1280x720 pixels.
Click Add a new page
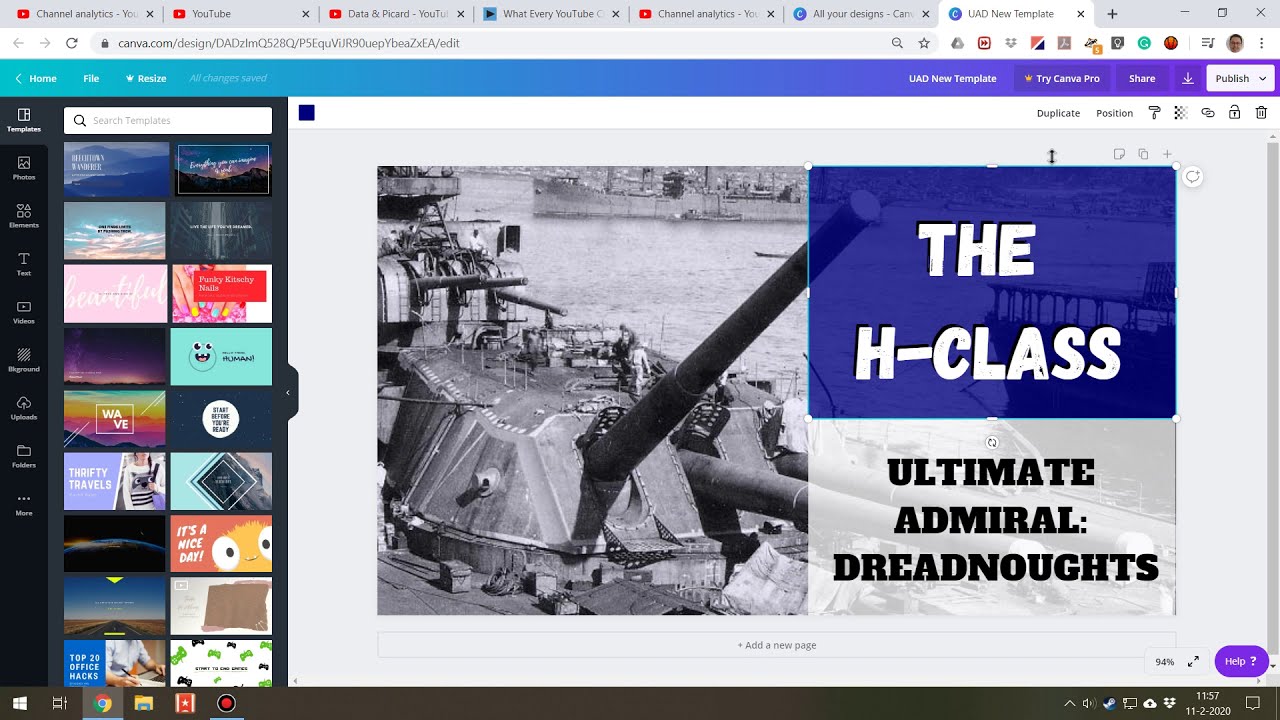click(x=777, y=645)
